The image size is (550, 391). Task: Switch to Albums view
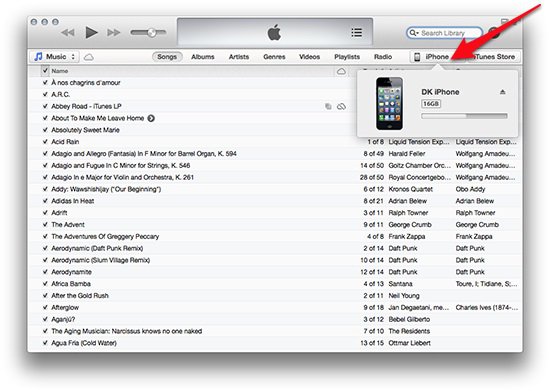(203, 57)
